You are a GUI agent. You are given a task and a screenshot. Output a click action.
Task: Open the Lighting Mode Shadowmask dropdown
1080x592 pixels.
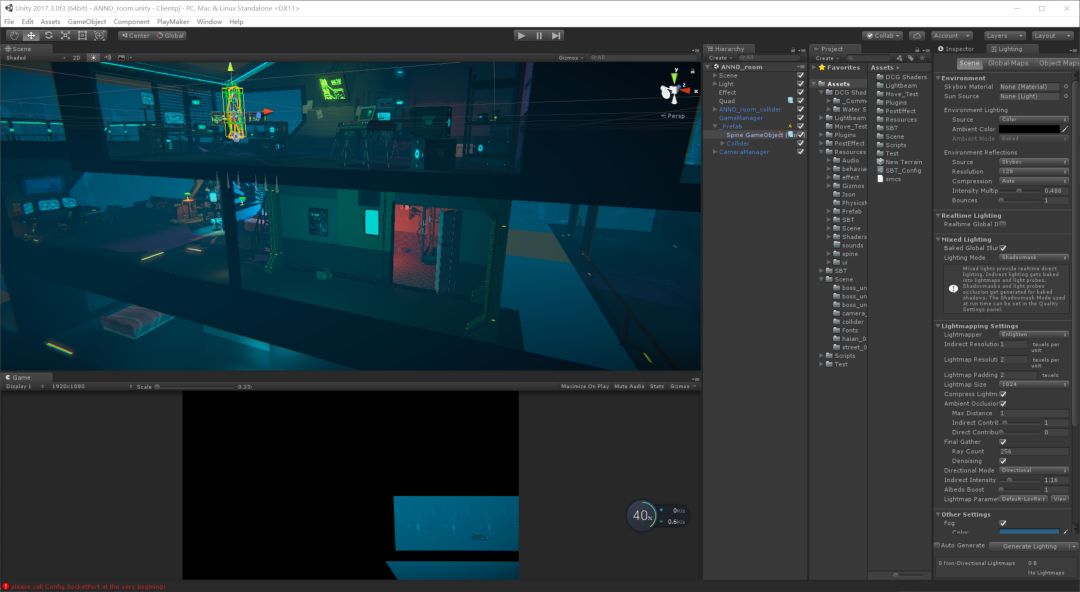coord(1033,258)
